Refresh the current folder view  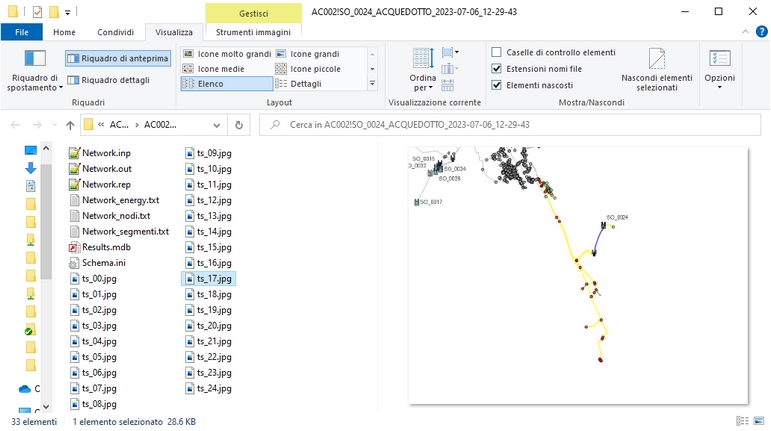click(239, 125)
